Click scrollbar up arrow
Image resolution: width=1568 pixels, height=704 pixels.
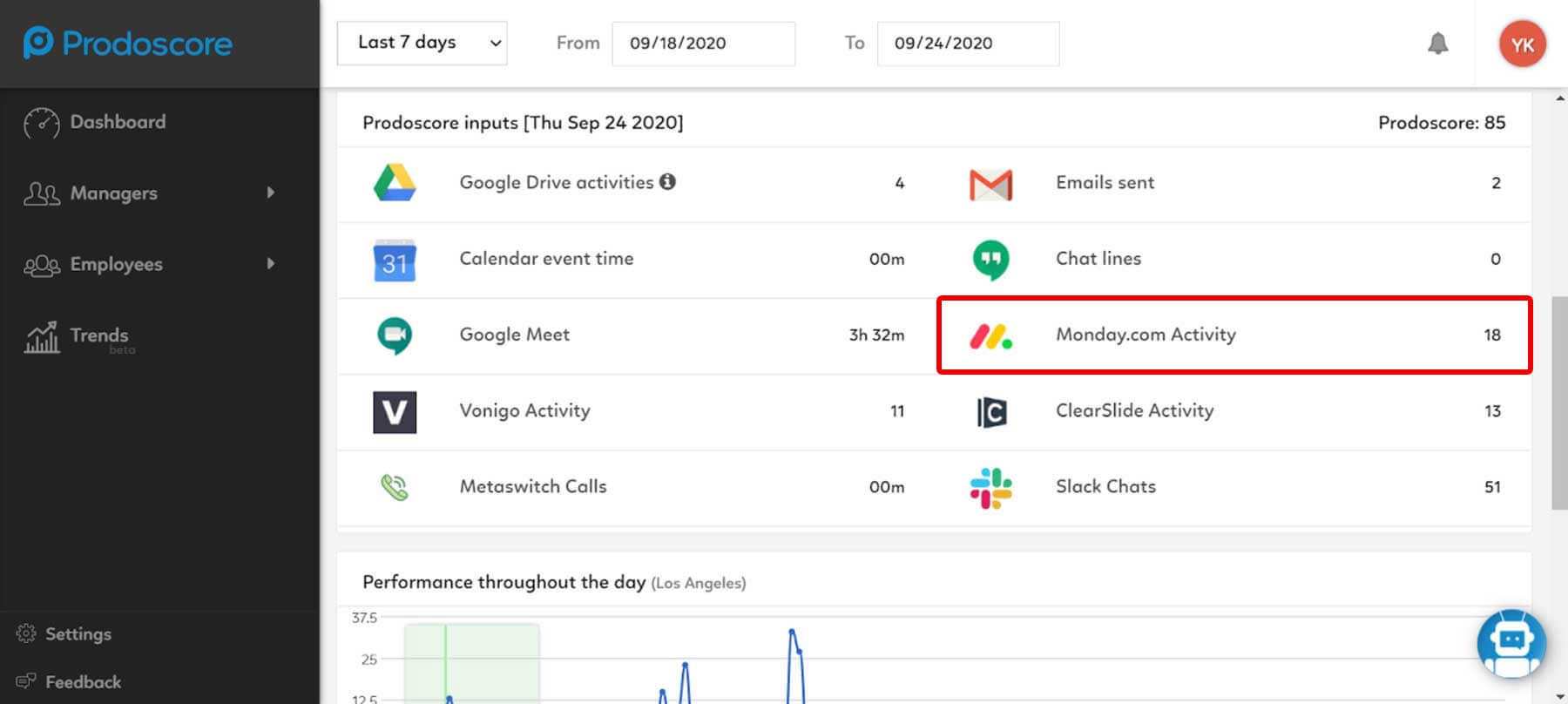point(1559,98)
